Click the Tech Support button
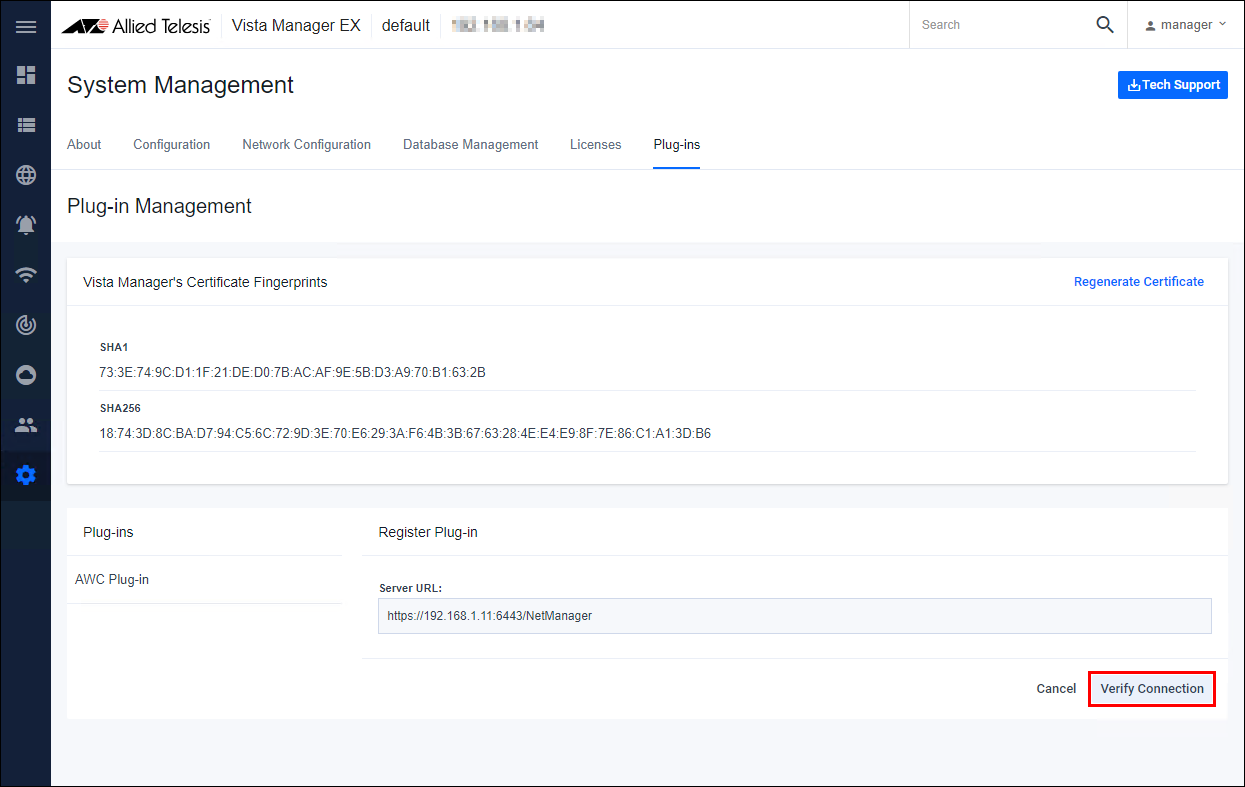The height and width of the screenshot is (787, 1245). click(1172, 85)
